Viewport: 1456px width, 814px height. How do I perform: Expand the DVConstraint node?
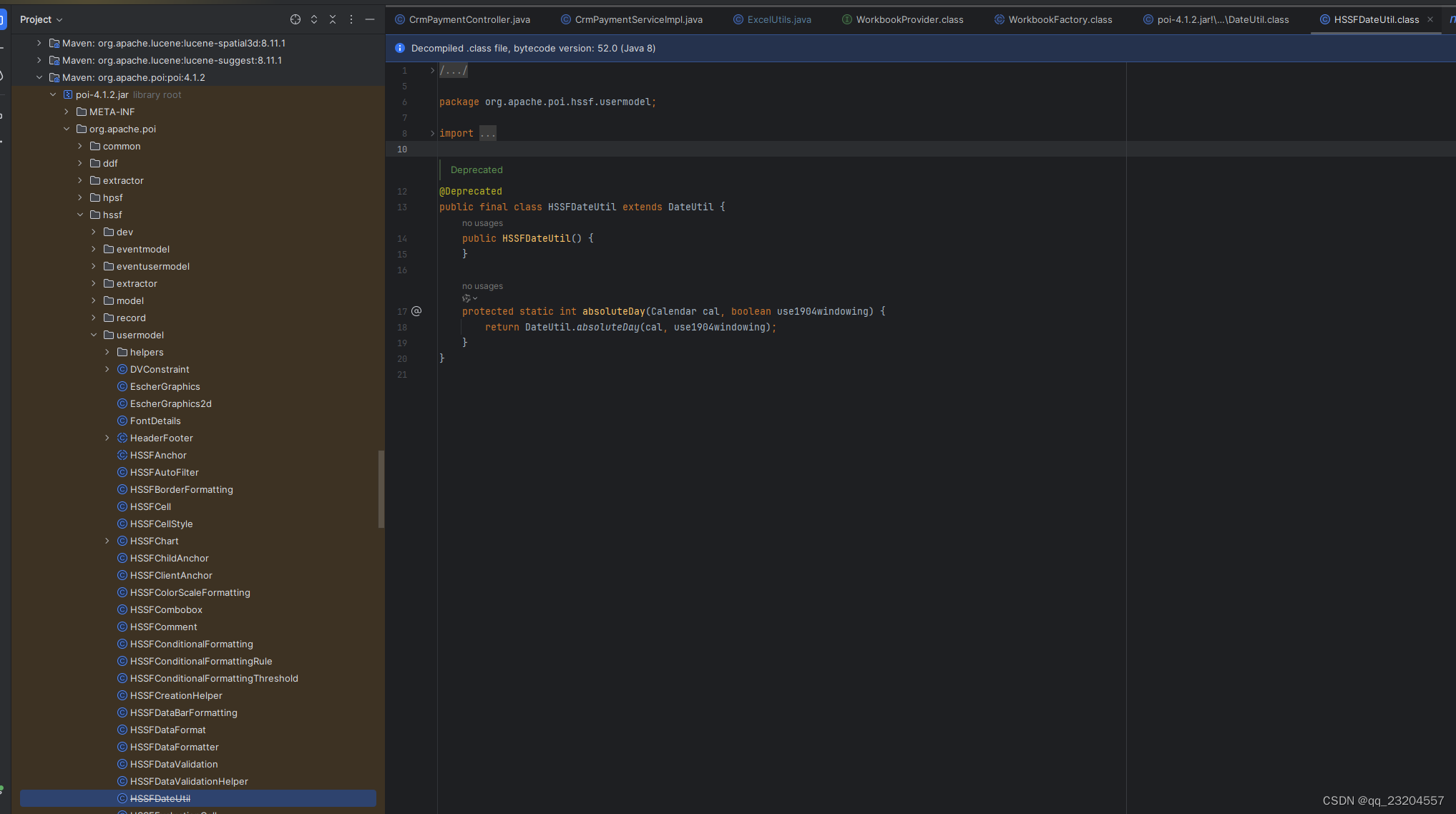tap(106, 369)
